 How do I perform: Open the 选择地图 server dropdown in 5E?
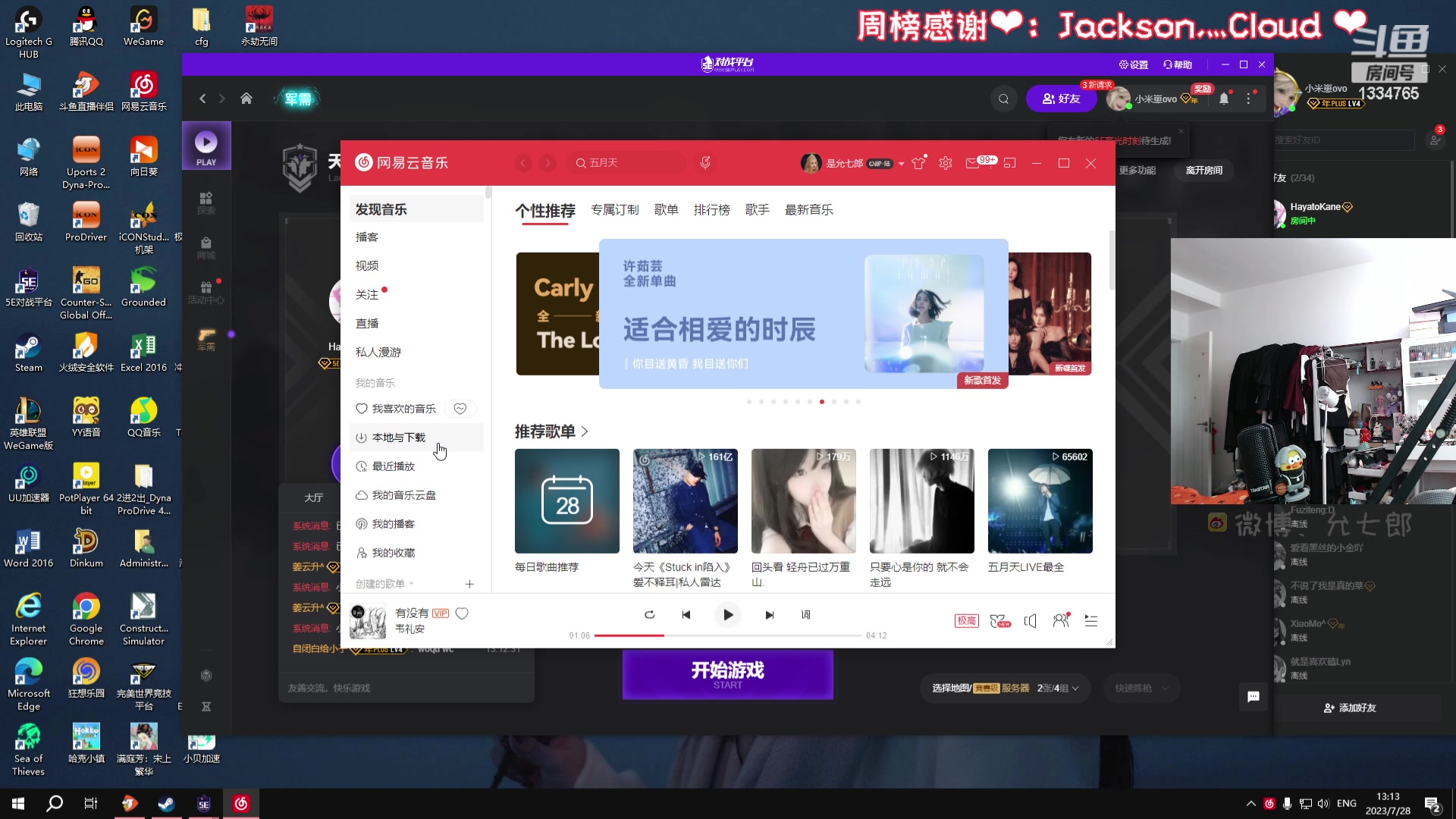(x=1006, y=689)
